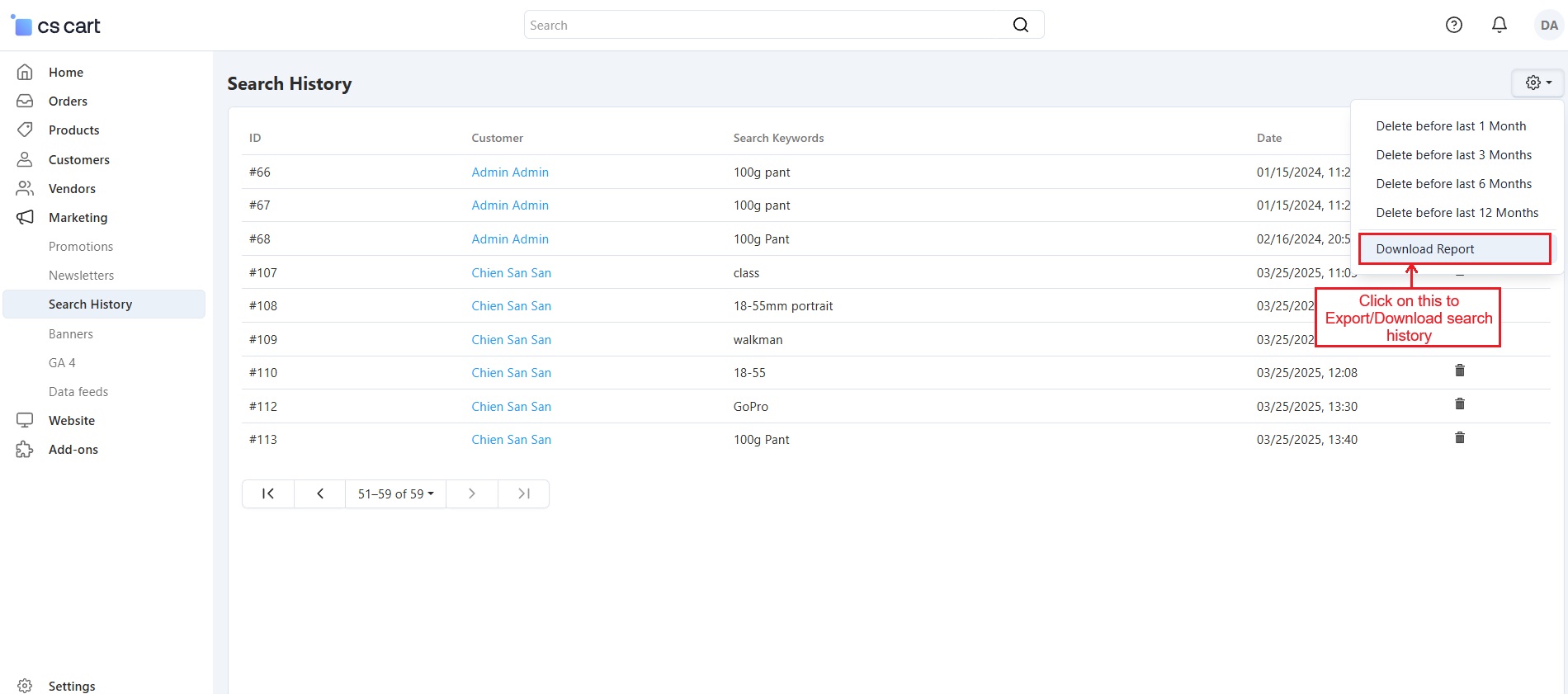This screenshot has height=694, width=1568.
Task: Expand the 51–59 of 59 page selector
Action: click(x=395, y=493)
